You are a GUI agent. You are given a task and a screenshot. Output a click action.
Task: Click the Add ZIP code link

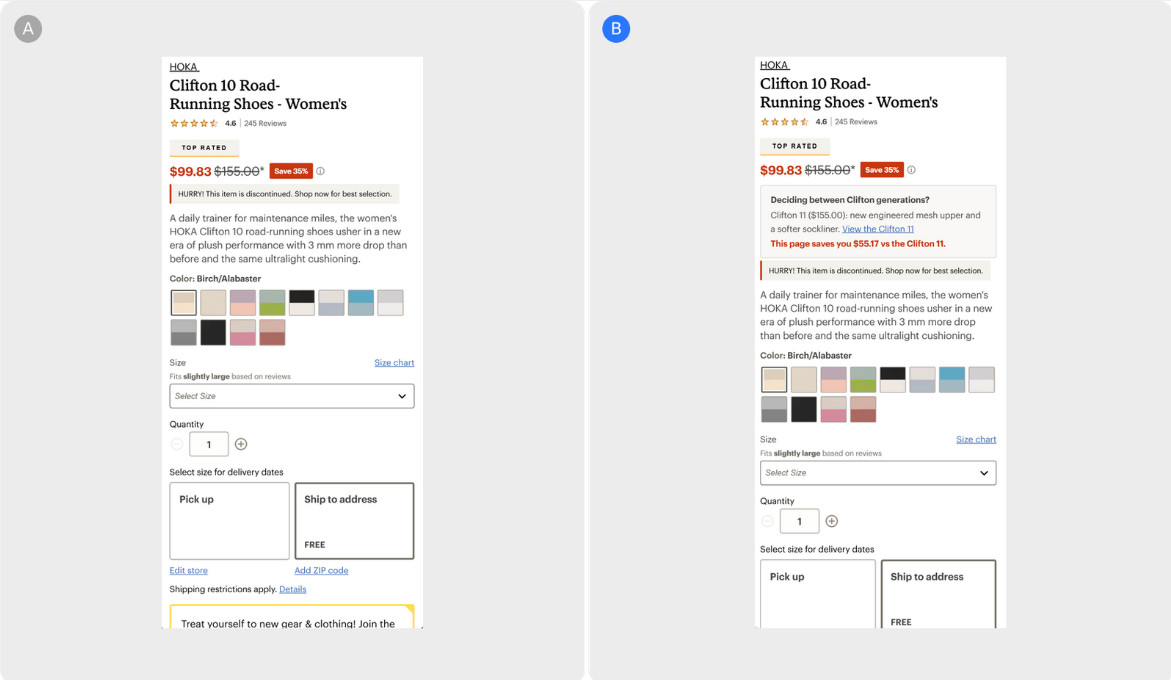tap(321, 570)
